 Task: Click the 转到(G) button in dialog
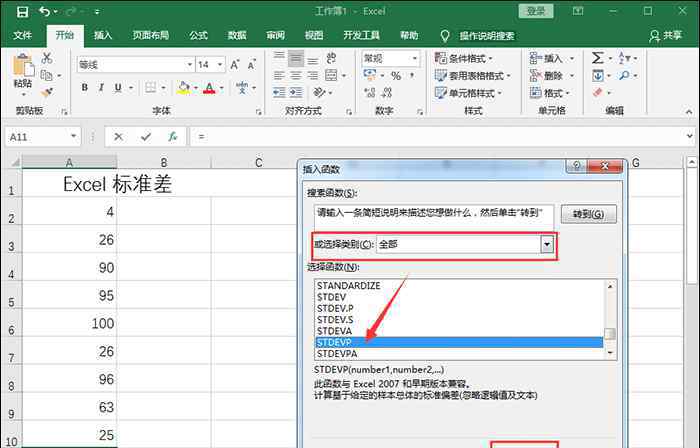click(588, 214)
